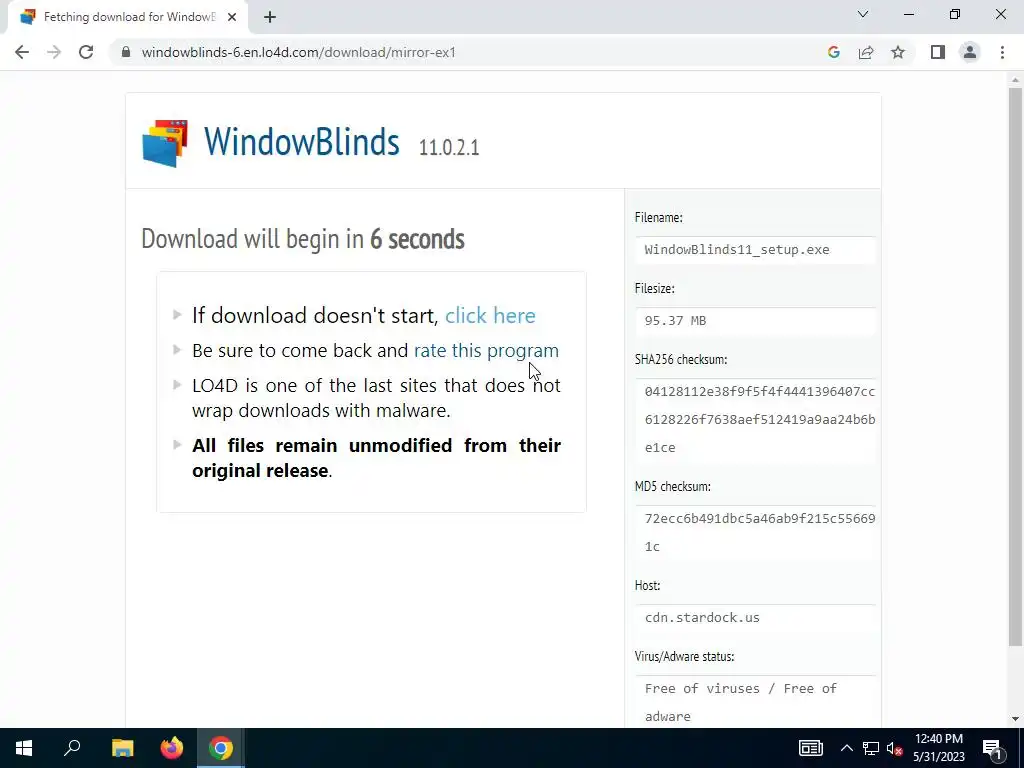Screen dimensions: 1024x768
Task: Click the WindowBlinds logo icon
Action: click(x=165, y=143)
